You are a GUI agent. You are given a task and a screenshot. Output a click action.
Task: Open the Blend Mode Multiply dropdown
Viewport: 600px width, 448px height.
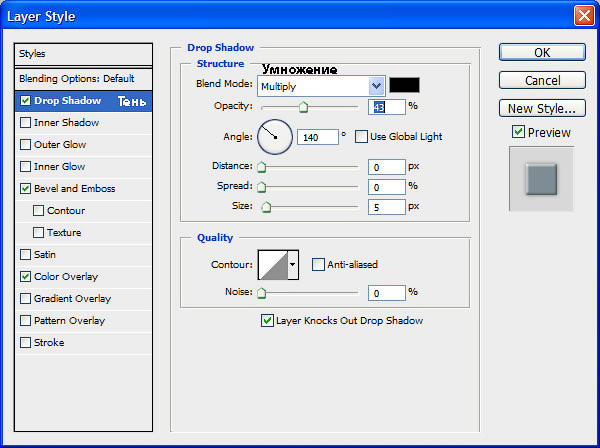(x=321, y=86)
